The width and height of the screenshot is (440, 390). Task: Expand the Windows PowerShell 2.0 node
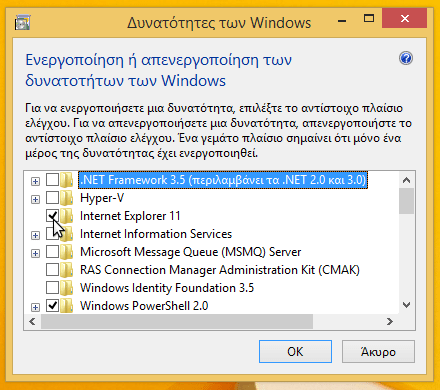click(x=35, y=307)
